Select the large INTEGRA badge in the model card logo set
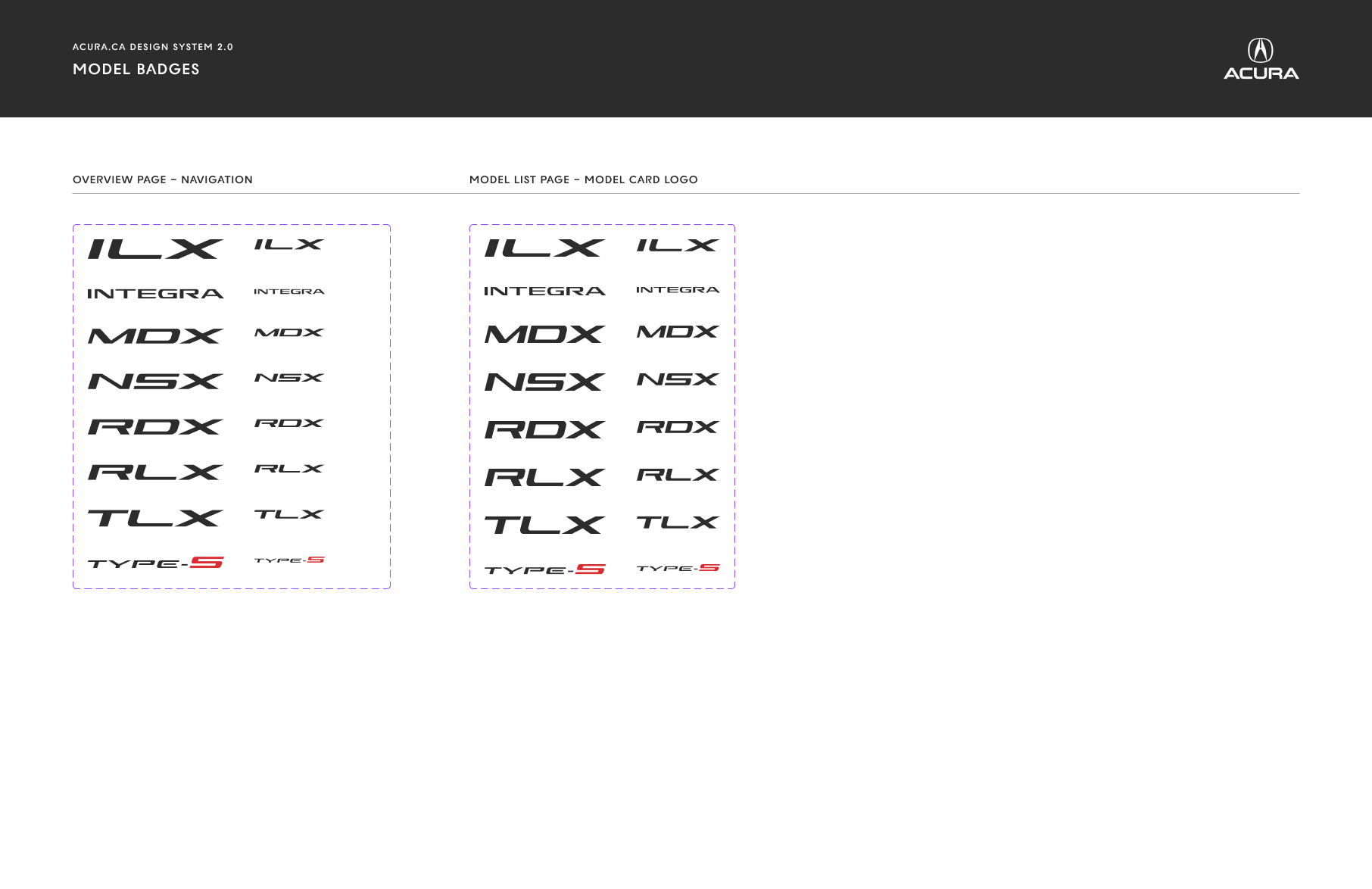Viewport: 1372px width, 889px height. click(544, 291)
